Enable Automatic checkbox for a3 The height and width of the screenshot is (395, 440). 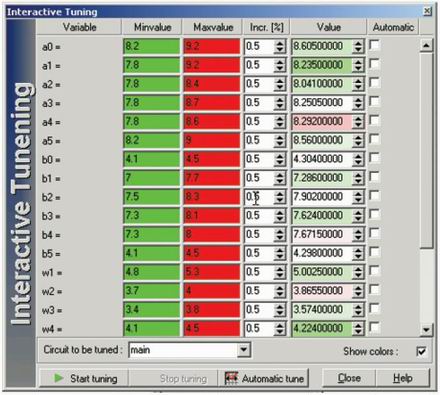point(375,101)
